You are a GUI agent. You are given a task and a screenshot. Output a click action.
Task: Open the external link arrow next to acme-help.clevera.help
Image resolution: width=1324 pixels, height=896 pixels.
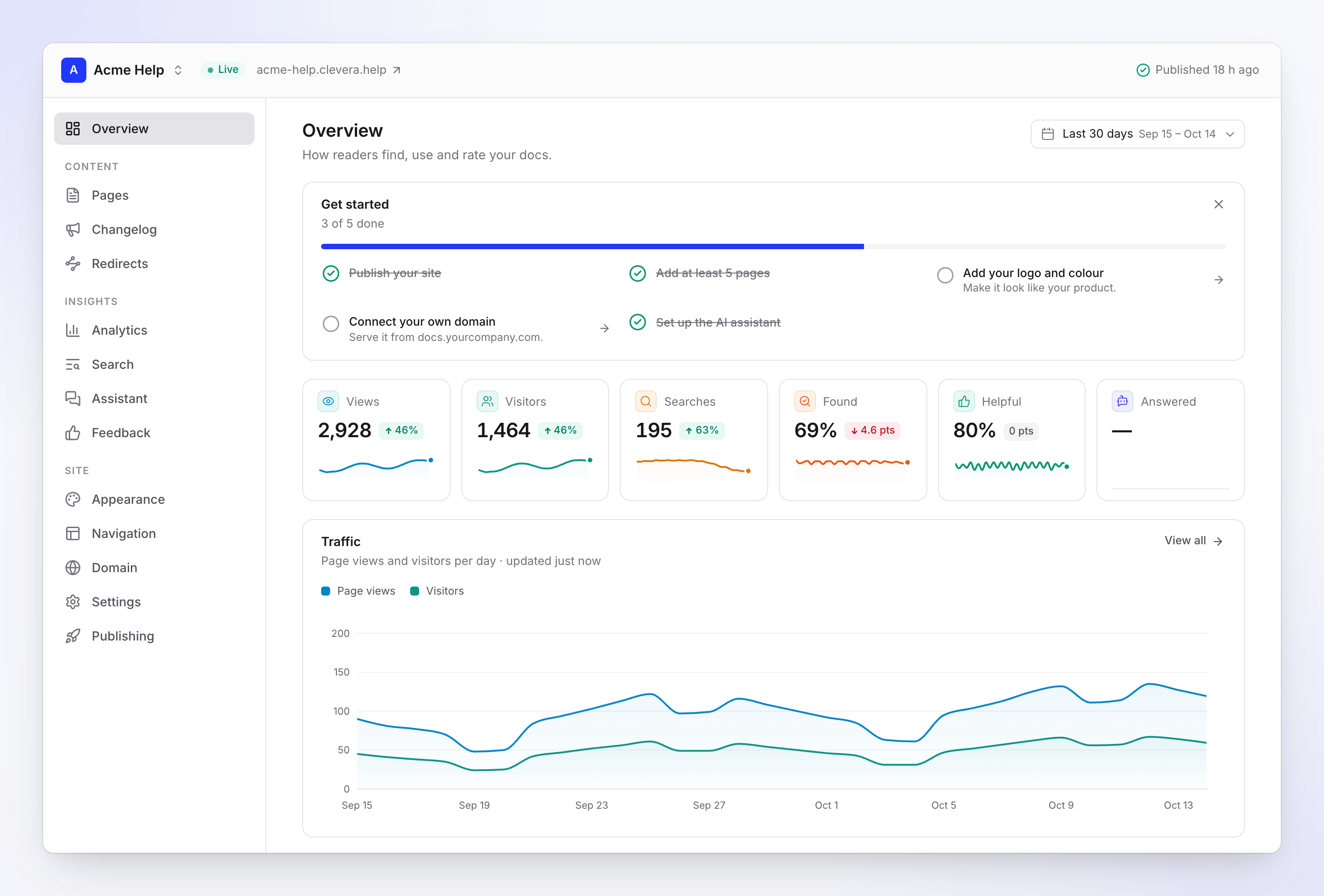coord(397,70)
